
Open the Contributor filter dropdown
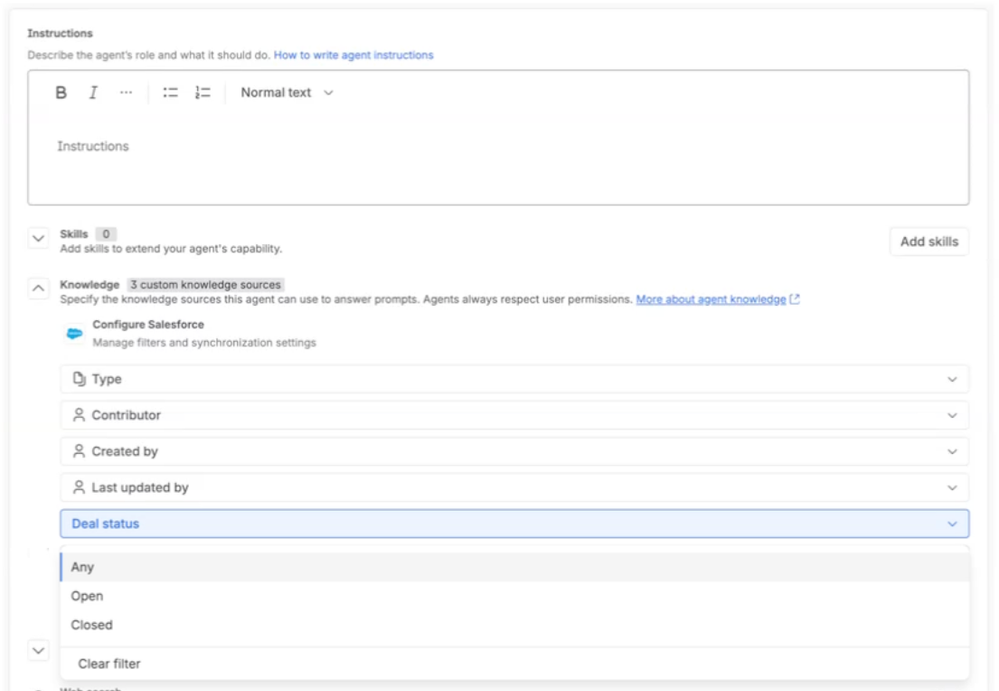(x=515, y=415)
